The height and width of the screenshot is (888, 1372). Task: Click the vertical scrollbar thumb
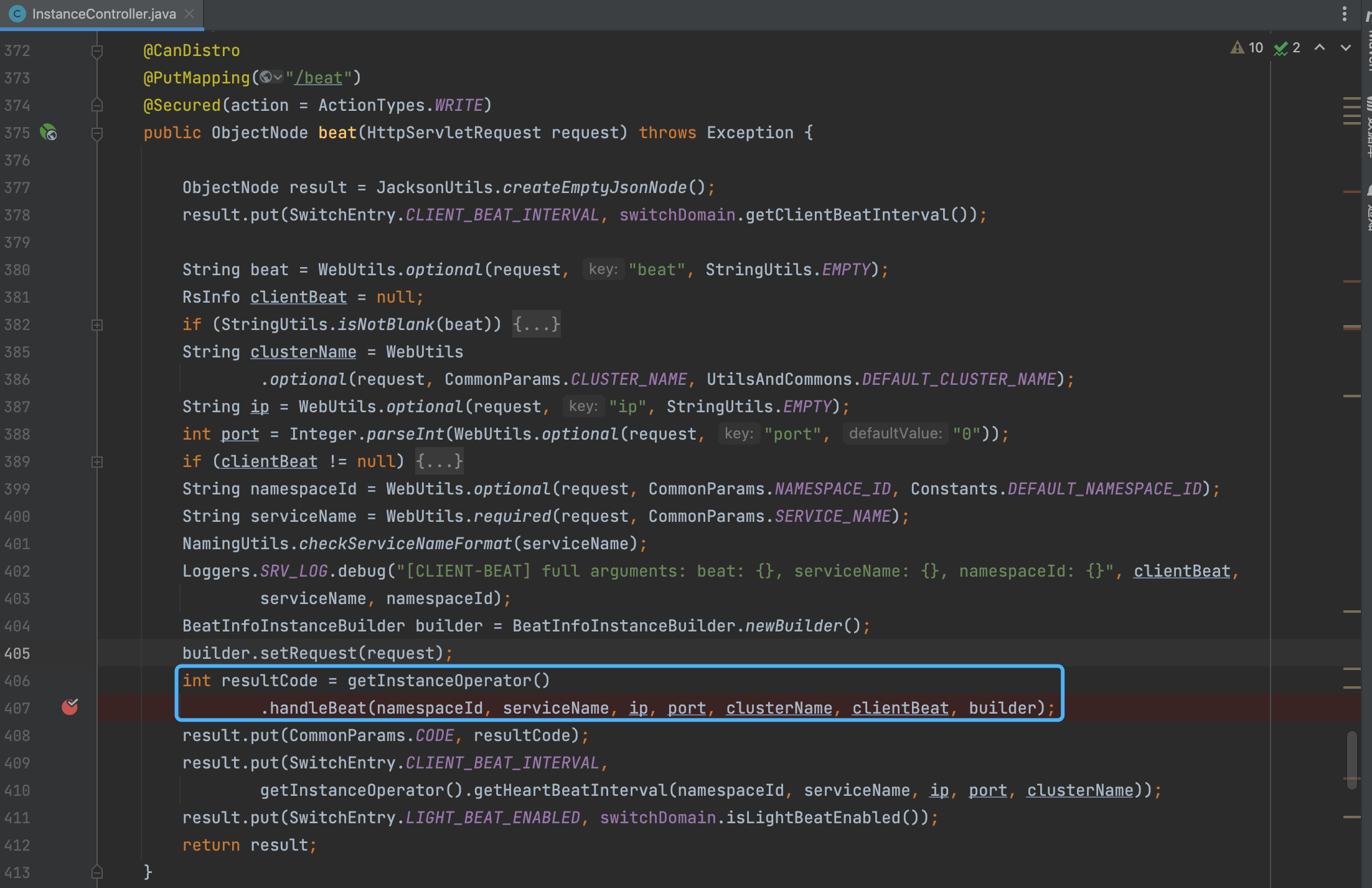[x=1352, y=761]
